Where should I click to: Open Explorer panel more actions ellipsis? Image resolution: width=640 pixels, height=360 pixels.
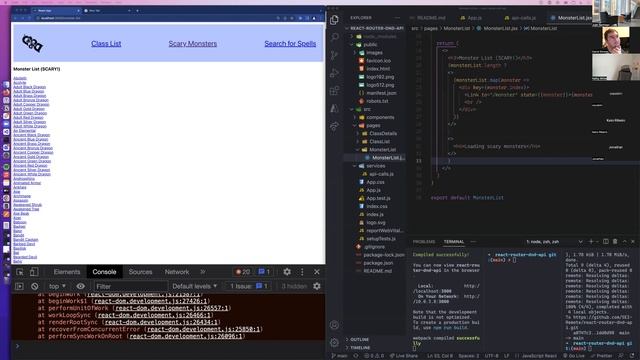(397, 18)
